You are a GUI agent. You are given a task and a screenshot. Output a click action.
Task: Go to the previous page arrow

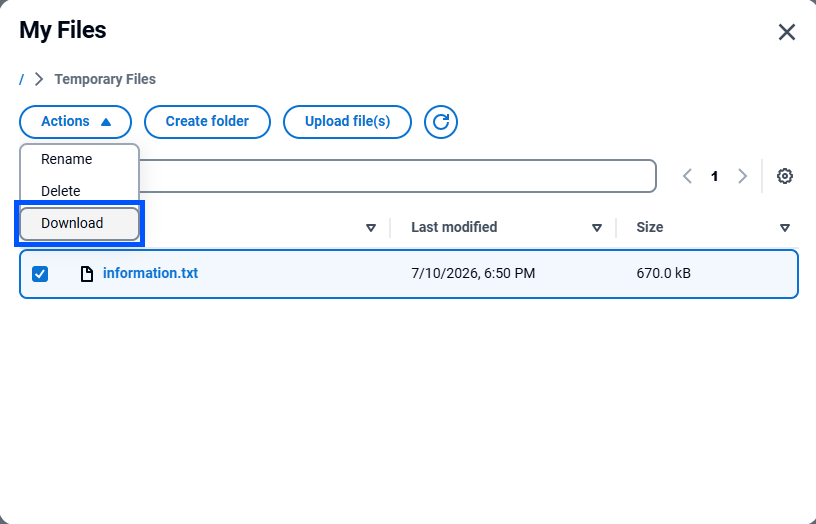tap(687, 176)
